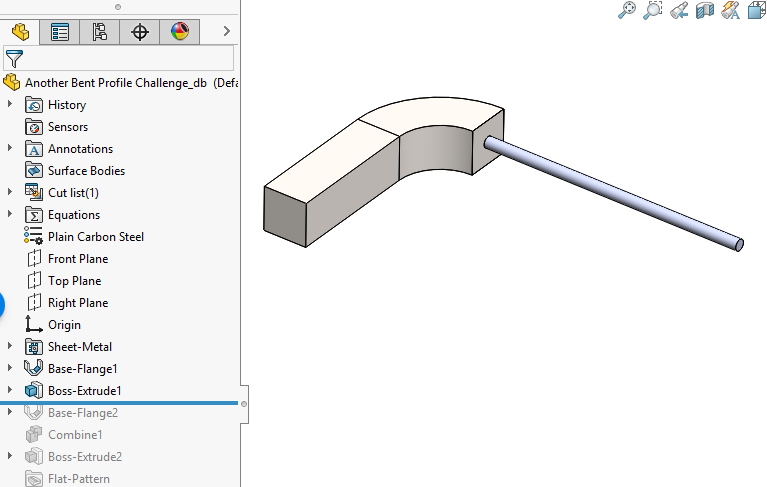
Task: Click the feature tree filter field
Action: pos(119,59)
